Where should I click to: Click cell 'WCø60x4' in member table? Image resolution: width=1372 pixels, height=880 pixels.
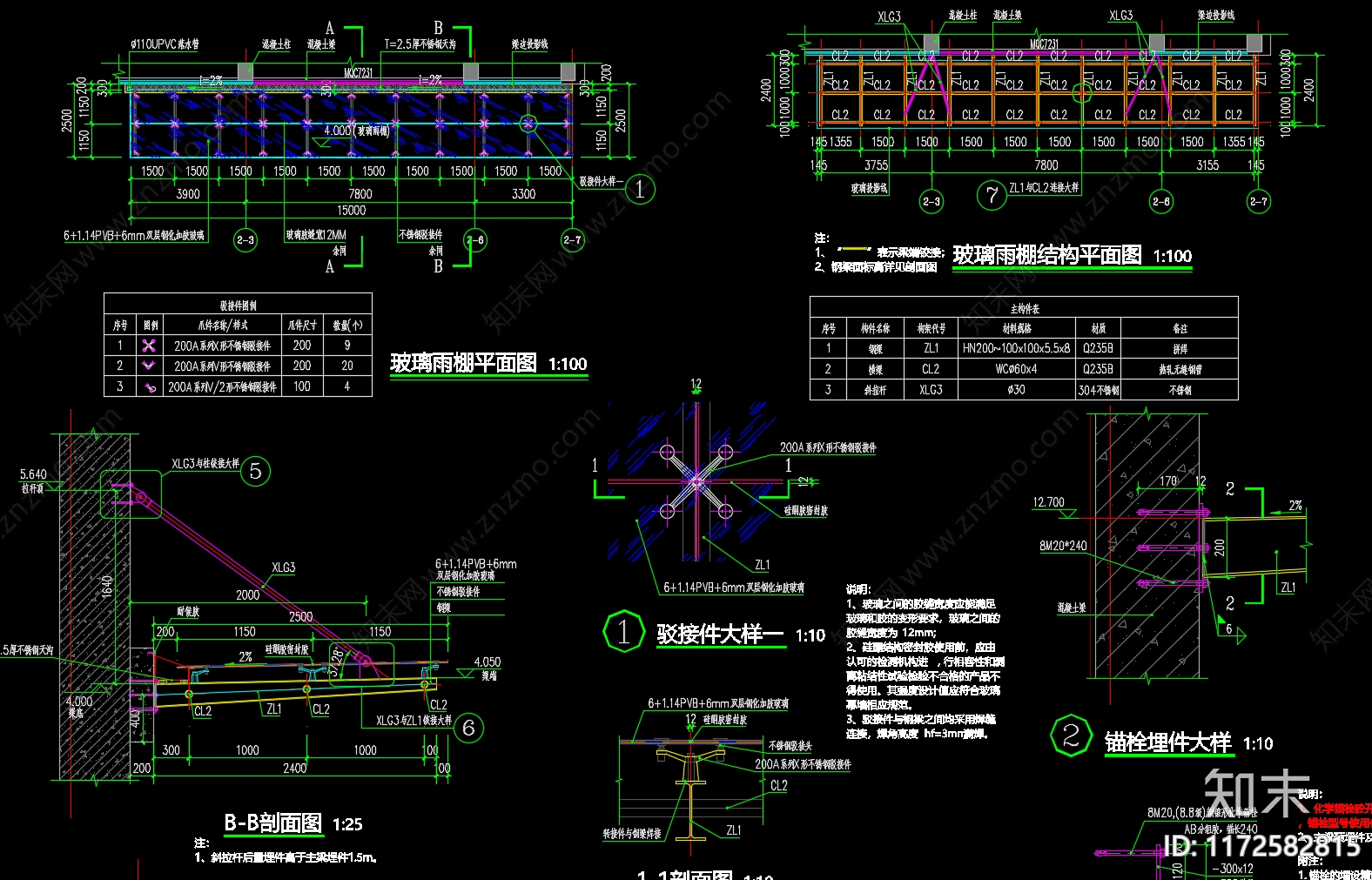[x=1016, y=369]
